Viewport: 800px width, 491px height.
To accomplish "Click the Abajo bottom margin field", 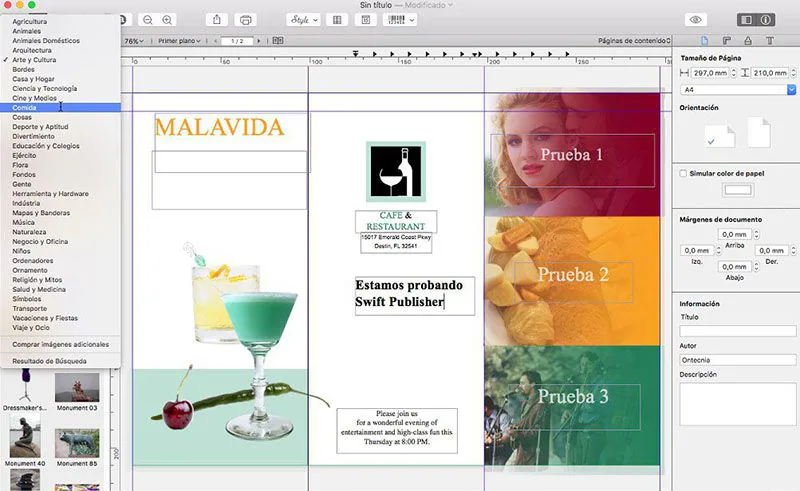I will tap(735, 267).
